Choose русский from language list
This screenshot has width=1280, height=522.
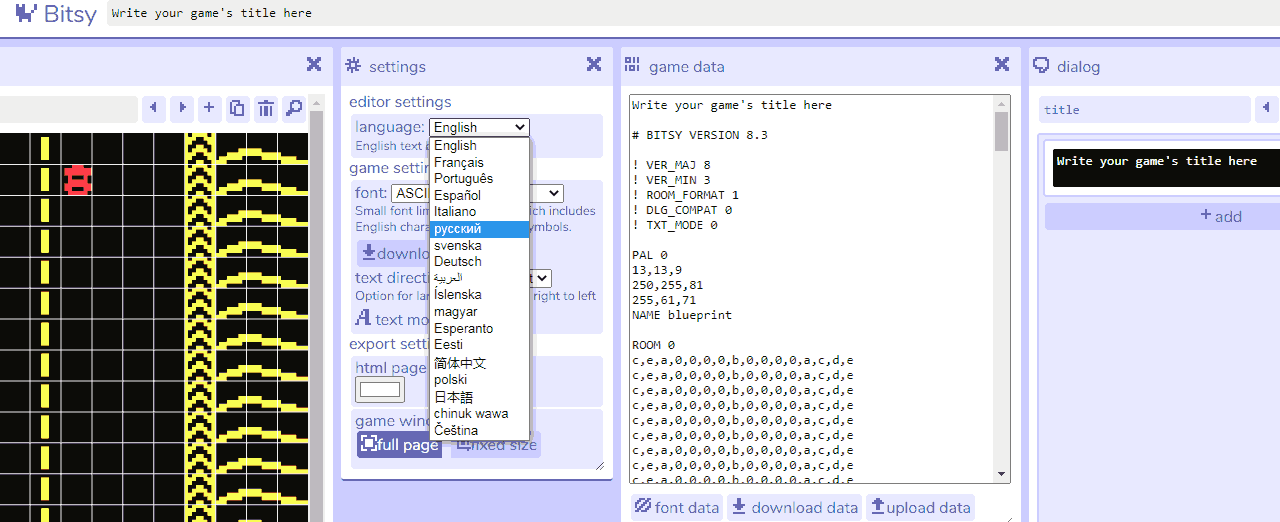pos(479,229)
